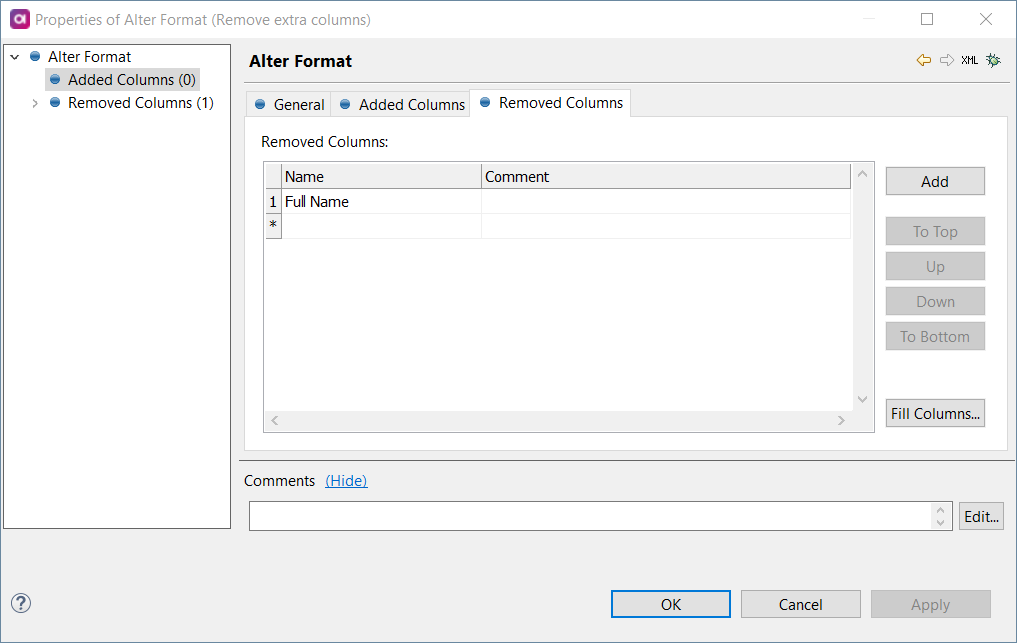Open help via the question mark icon
1017x643 pixels.
pos(20,603)
